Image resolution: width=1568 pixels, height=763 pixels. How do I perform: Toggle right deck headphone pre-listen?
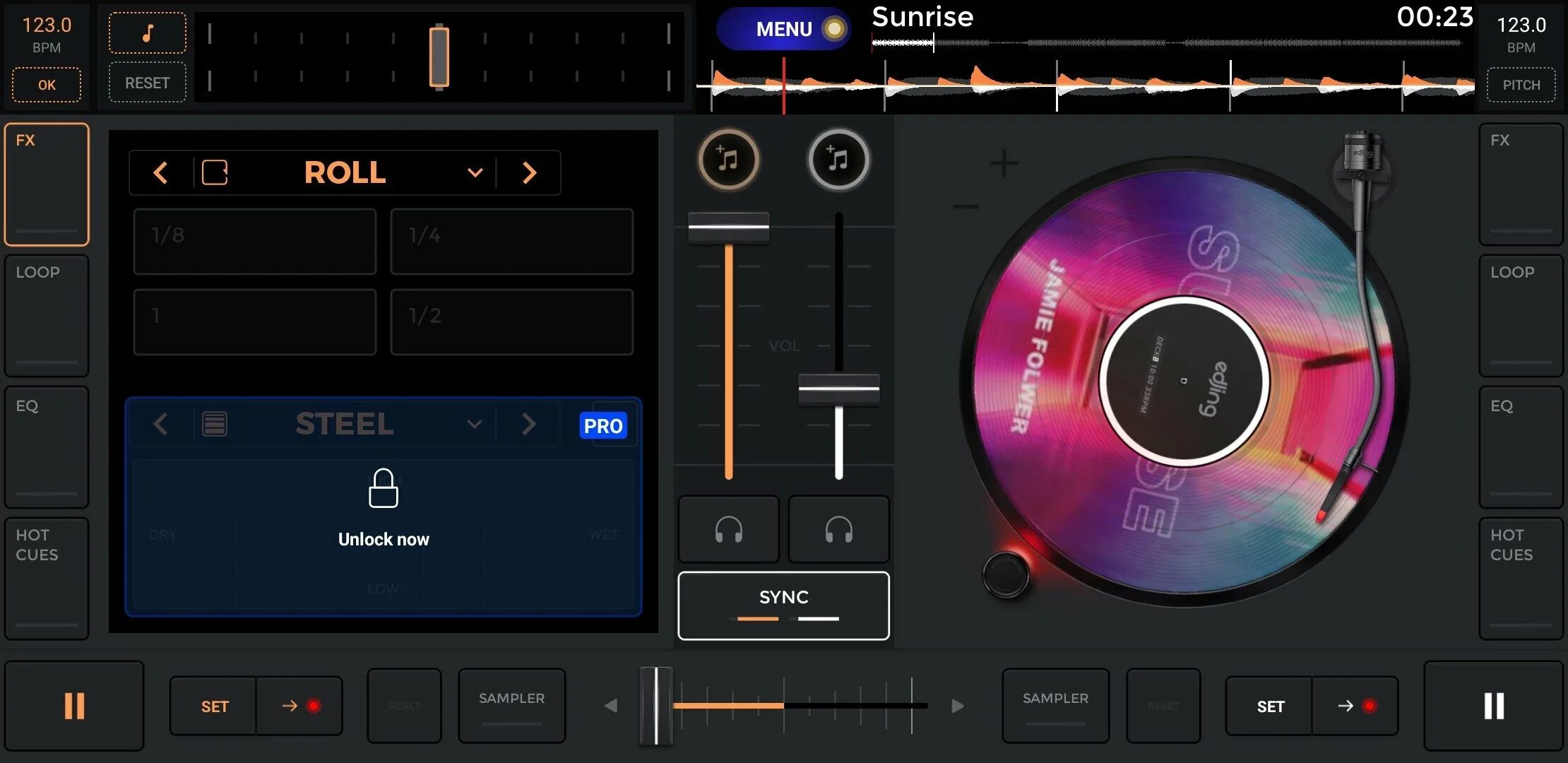point(838,529)
